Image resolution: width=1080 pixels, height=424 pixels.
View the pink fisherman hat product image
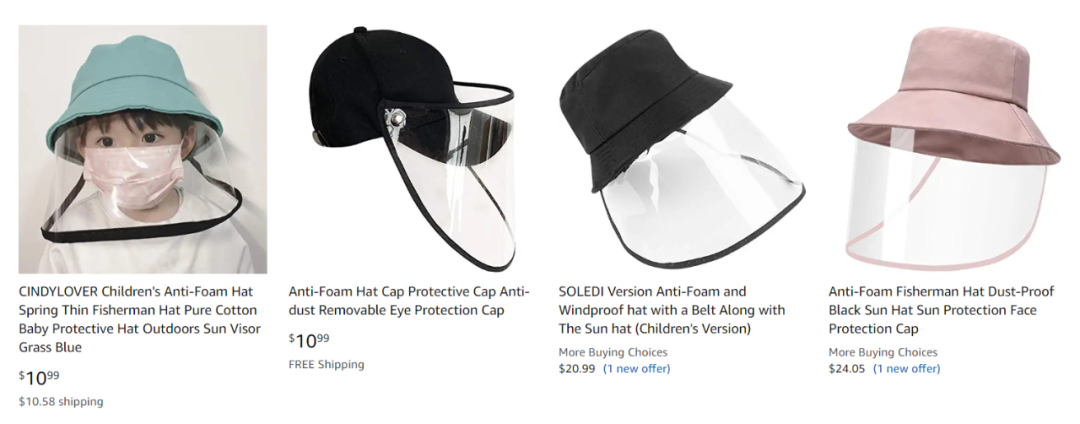point(950,150)
